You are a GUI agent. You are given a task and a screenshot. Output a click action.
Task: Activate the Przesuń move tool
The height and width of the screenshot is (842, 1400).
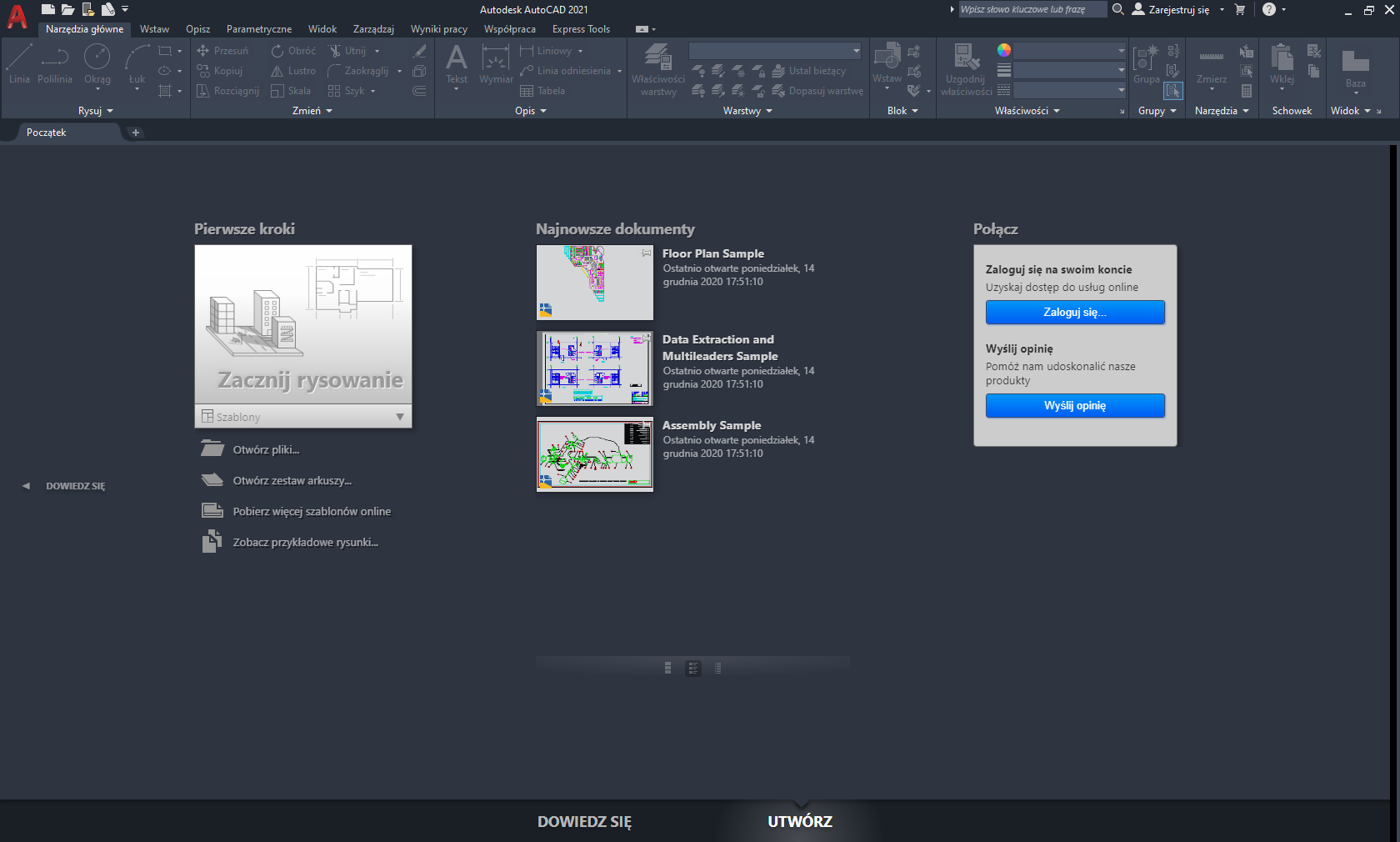pyautogui.click(x=222, y=51)
